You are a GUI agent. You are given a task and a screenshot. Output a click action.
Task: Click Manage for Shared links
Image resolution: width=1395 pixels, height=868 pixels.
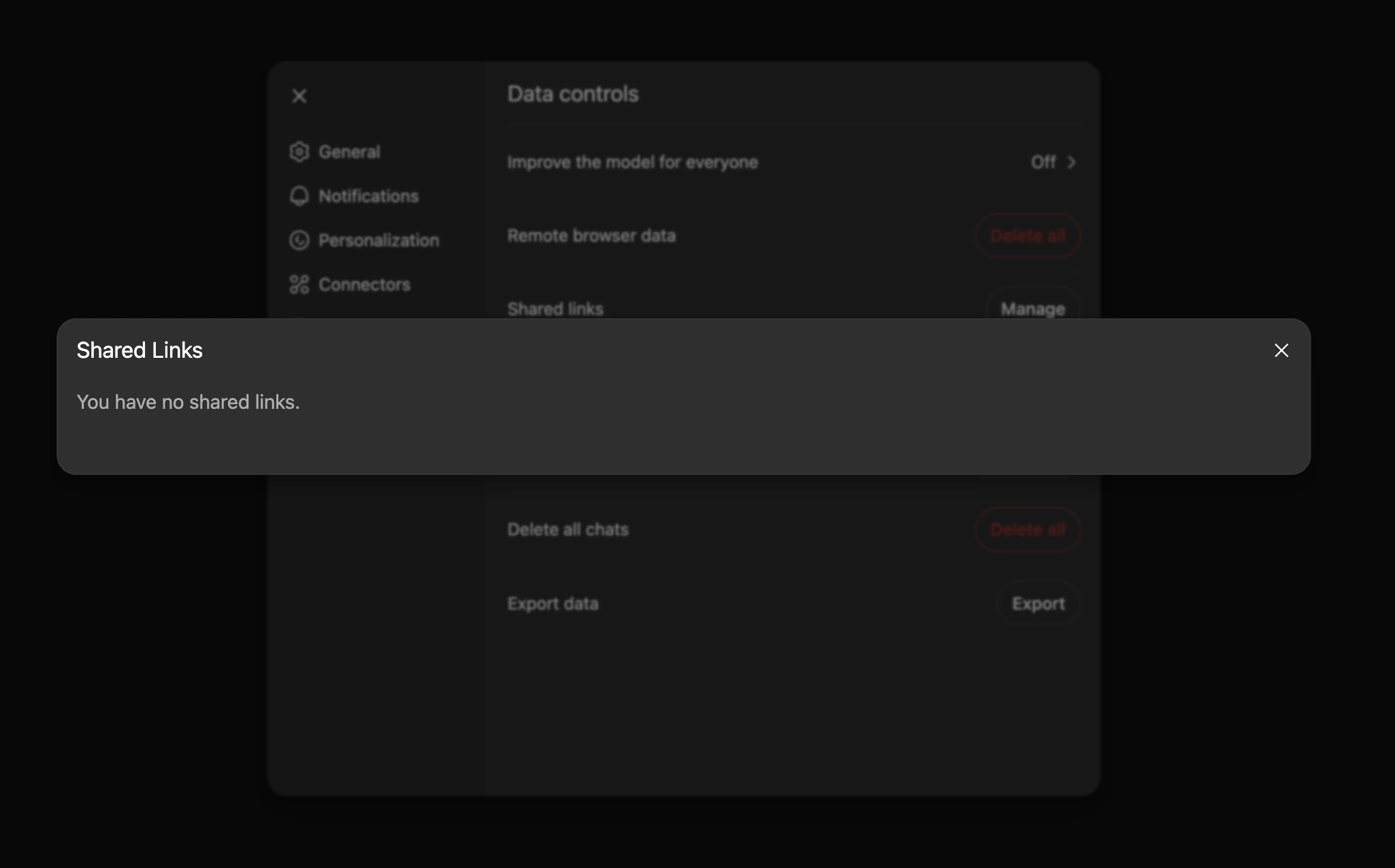click(x=1032, y=308)
